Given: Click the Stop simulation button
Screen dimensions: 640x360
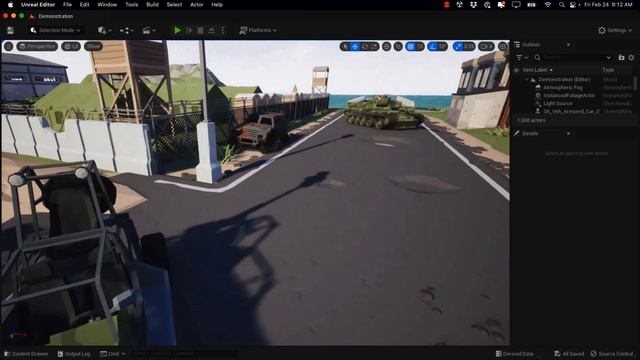Looking at the screenshot, I should tap(200, 30).
